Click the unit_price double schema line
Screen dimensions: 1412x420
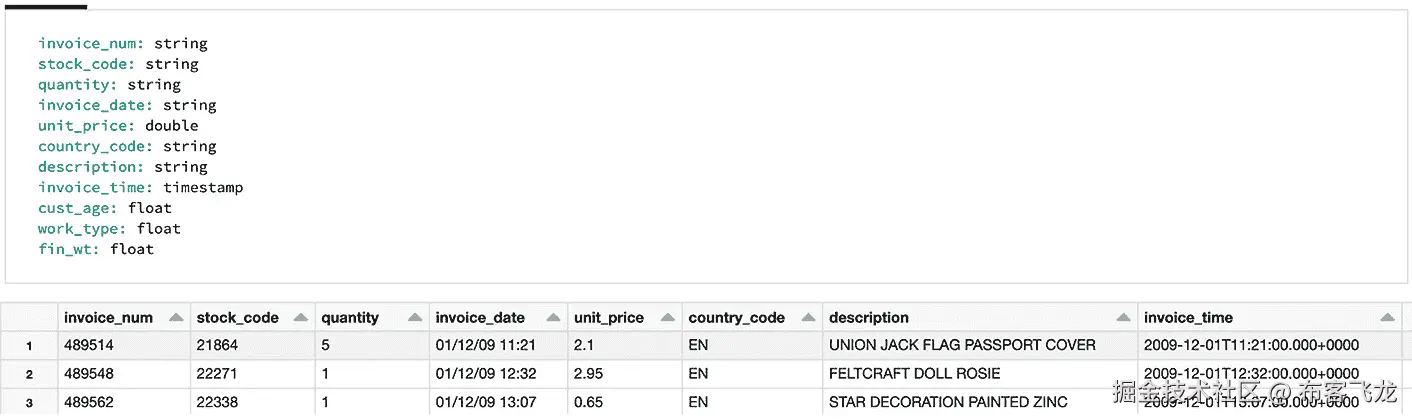tap(118, 126)
